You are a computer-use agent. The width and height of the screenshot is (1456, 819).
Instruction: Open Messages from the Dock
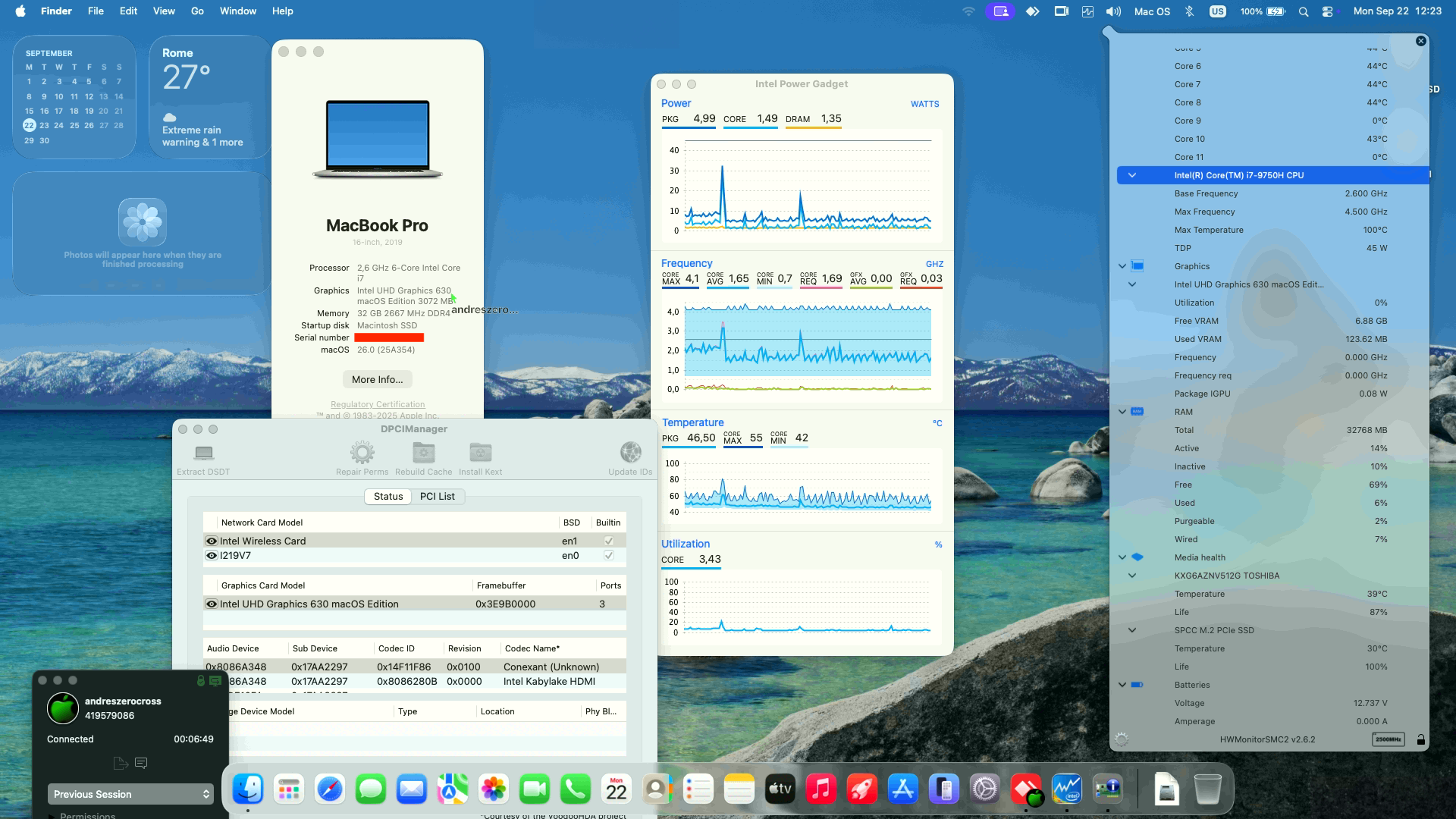pyautogui.click(x=371, y=789)
